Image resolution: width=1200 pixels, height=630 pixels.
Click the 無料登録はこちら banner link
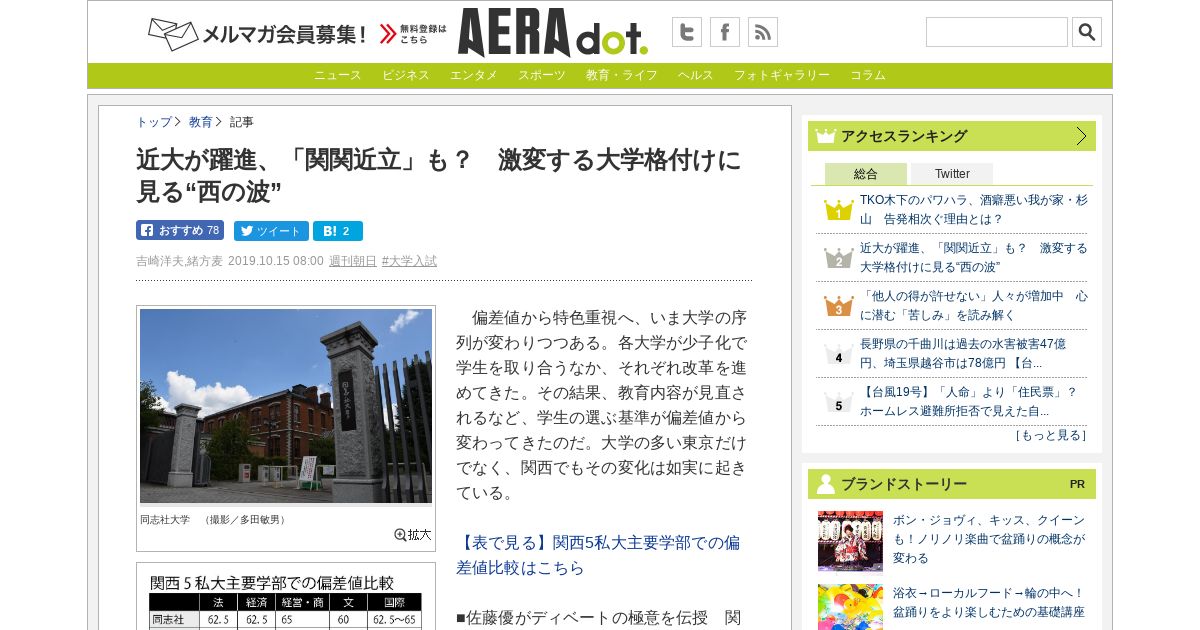tap(413, 34)
